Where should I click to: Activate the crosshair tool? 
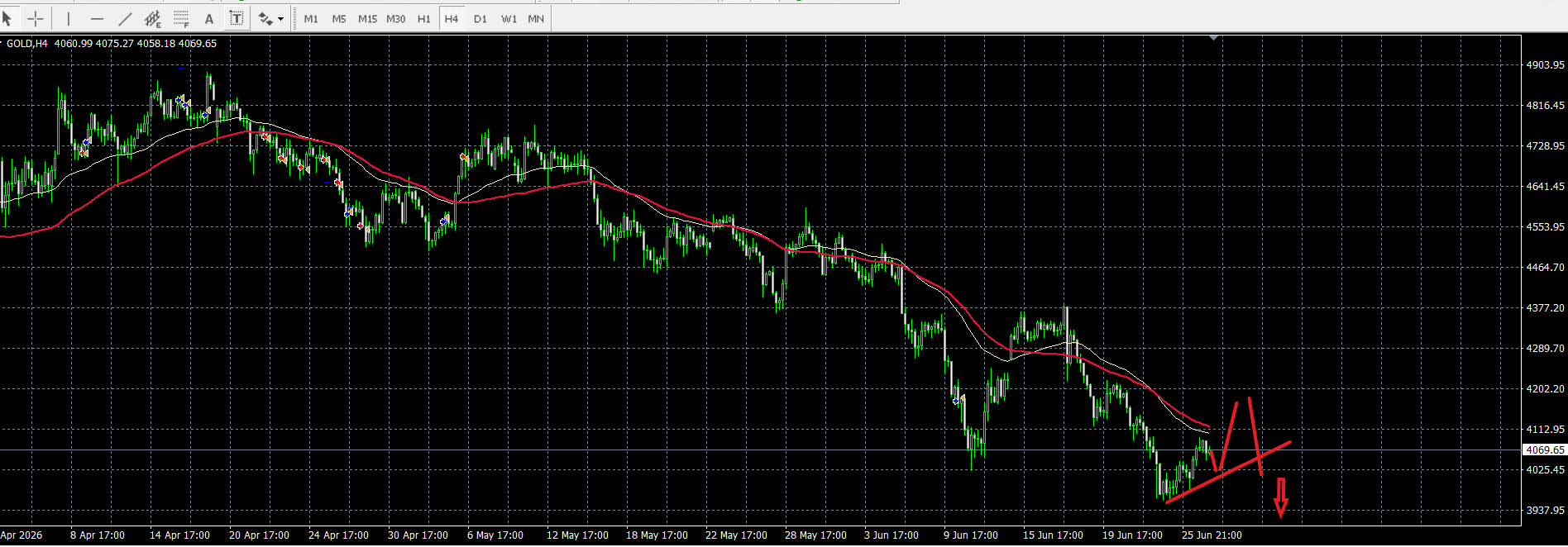pyautogui.click(x=36, y=18)
